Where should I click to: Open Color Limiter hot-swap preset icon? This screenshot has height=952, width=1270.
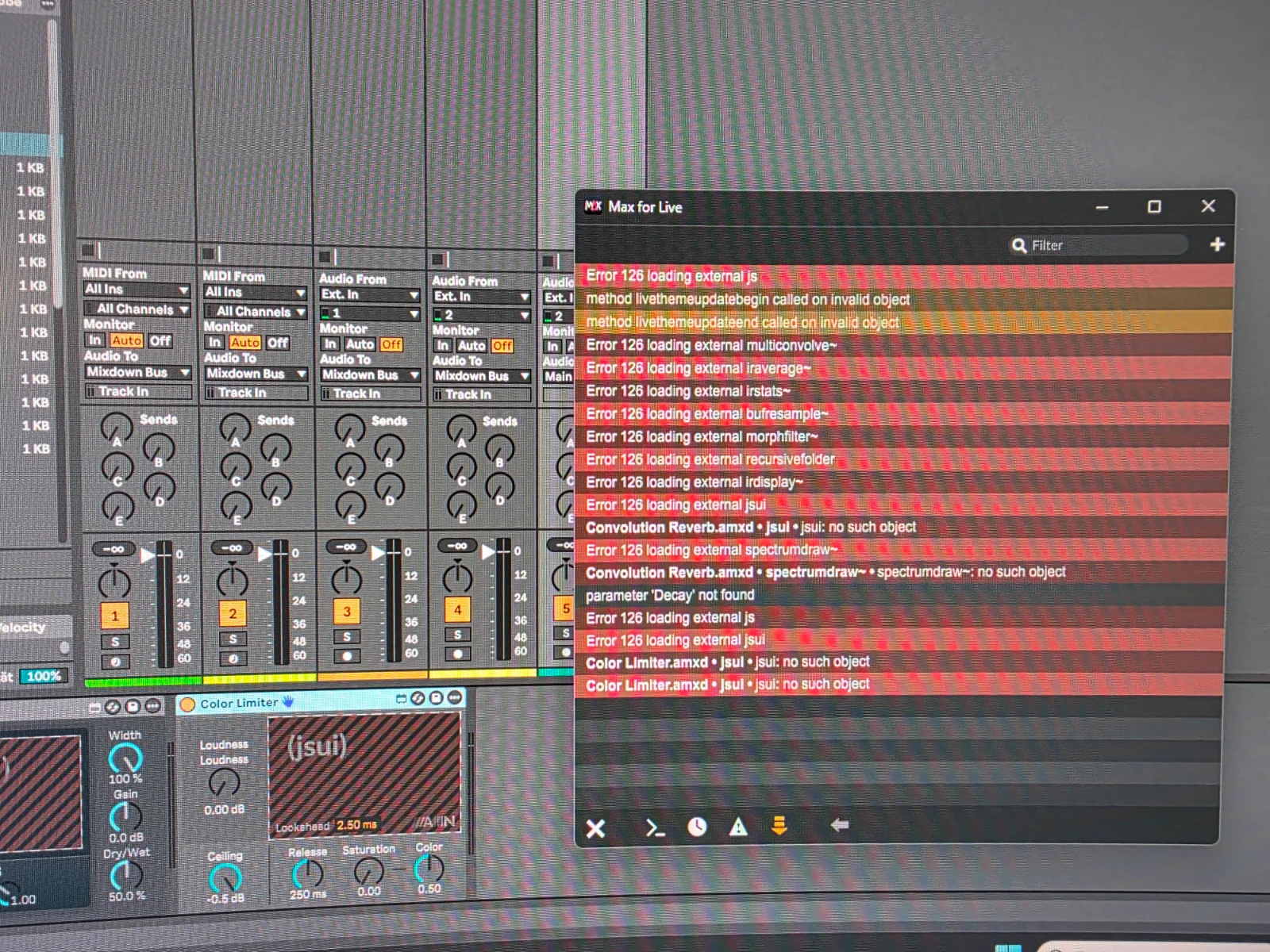click(418, 698)
